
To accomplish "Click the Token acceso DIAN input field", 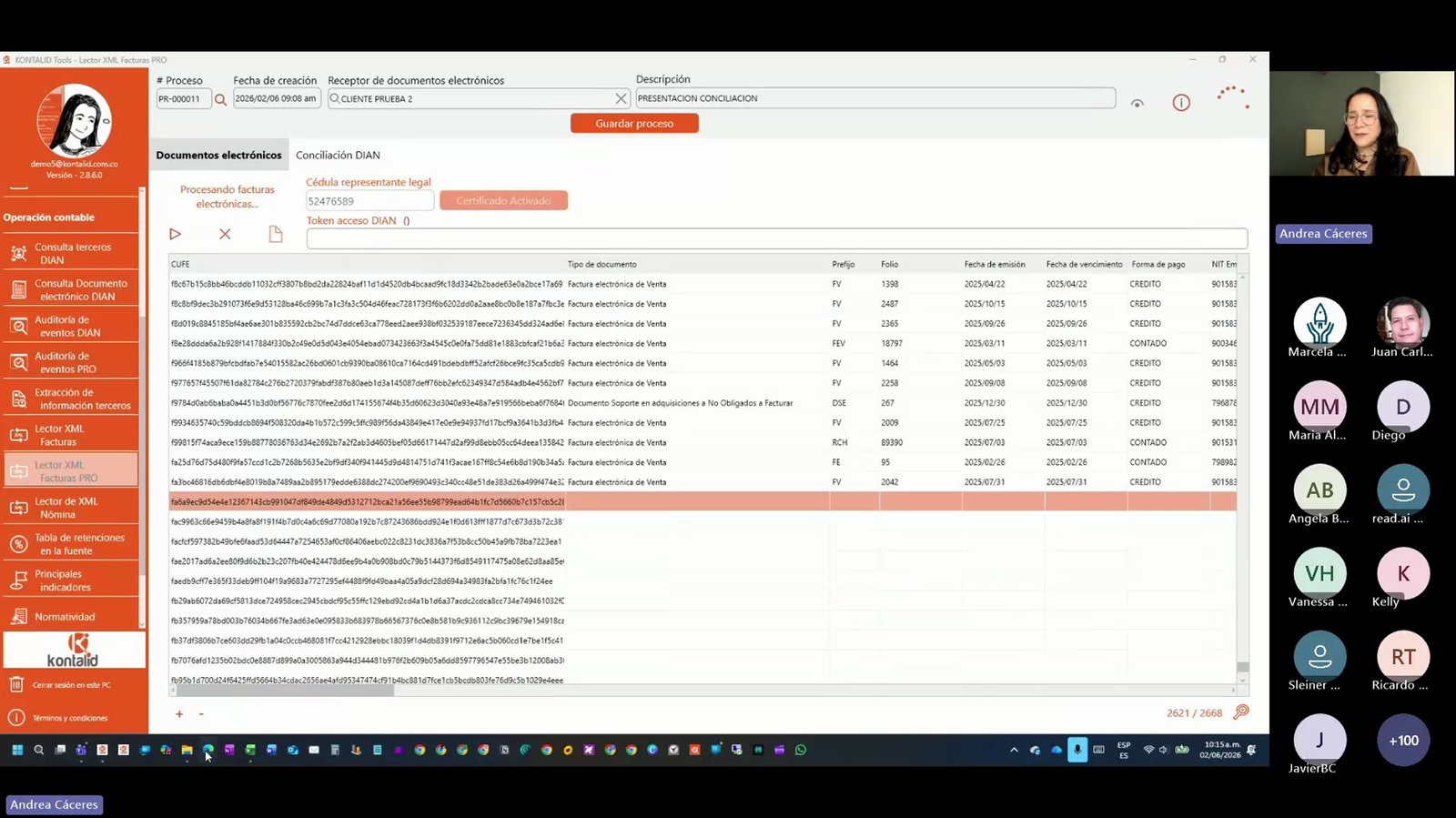I will [x=776, y=238].
